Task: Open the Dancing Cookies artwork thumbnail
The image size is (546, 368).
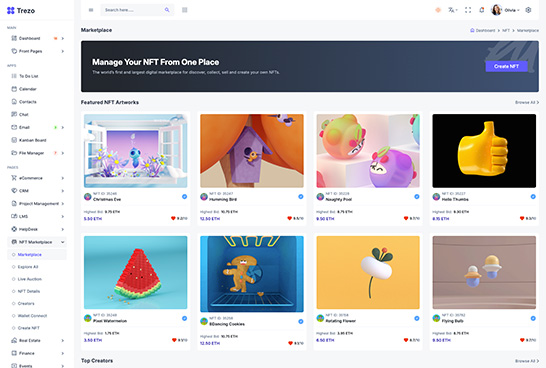Action: (252, 274)
